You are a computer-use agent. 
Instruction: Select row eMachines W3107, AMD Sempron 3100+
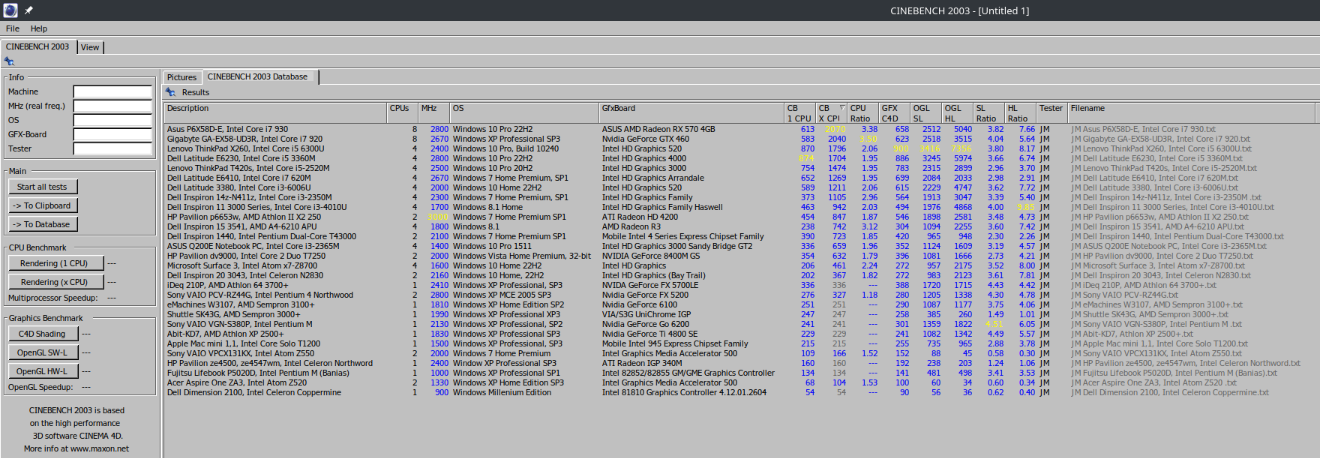click(740, 304)
